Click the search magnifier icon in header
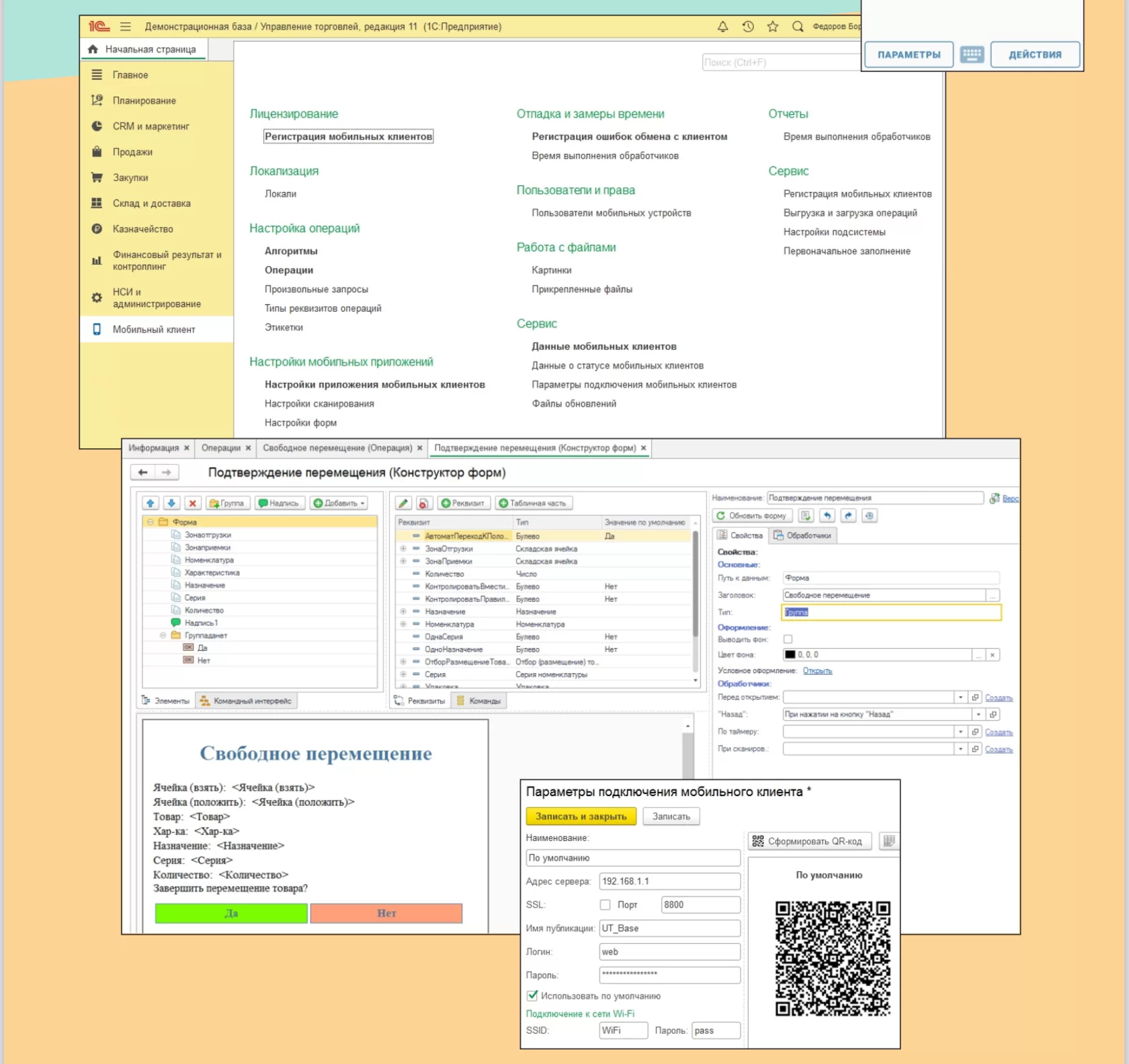The width and height of the screenshot is (1129, 1064). pyautogui.click(x=798, y=27)
